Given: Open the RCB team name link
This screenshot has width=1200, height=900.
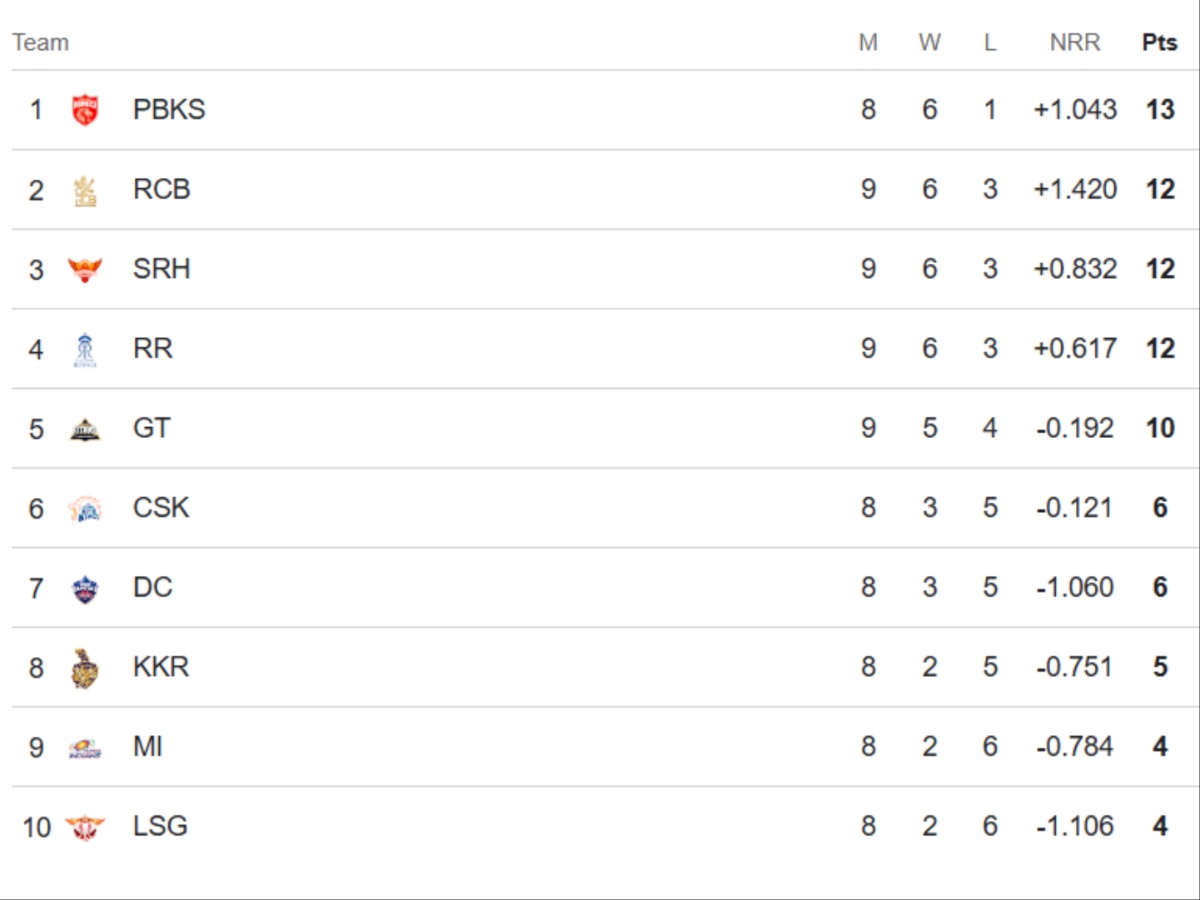Looking at the screenshot, I should (x=161, y=190).
